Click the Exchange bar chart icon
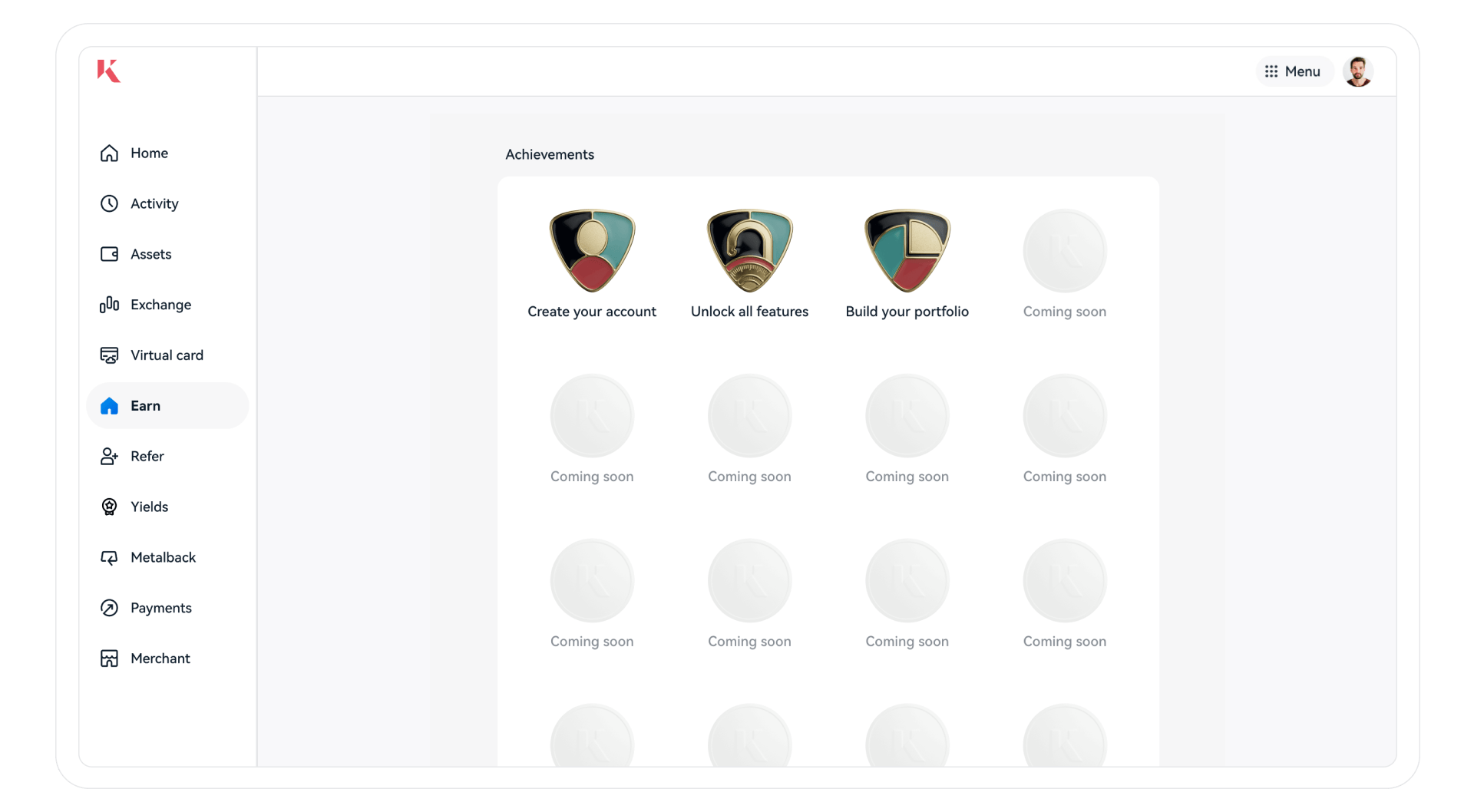This screenshot has width=1474, height=812. coord(109,305)
